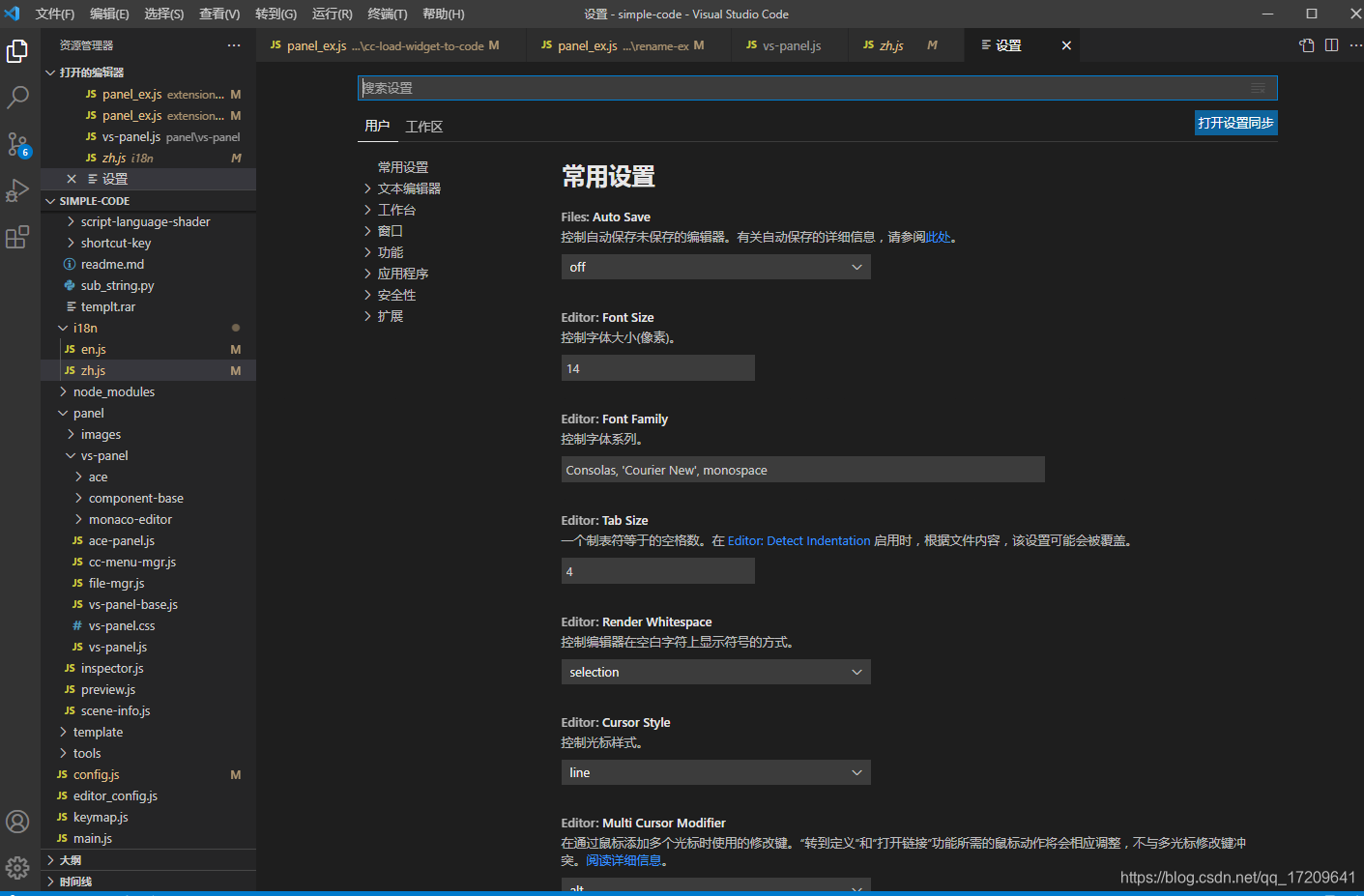Click Tab Size input field
This screenshot has height=896, width=1364.
point(657,571)
